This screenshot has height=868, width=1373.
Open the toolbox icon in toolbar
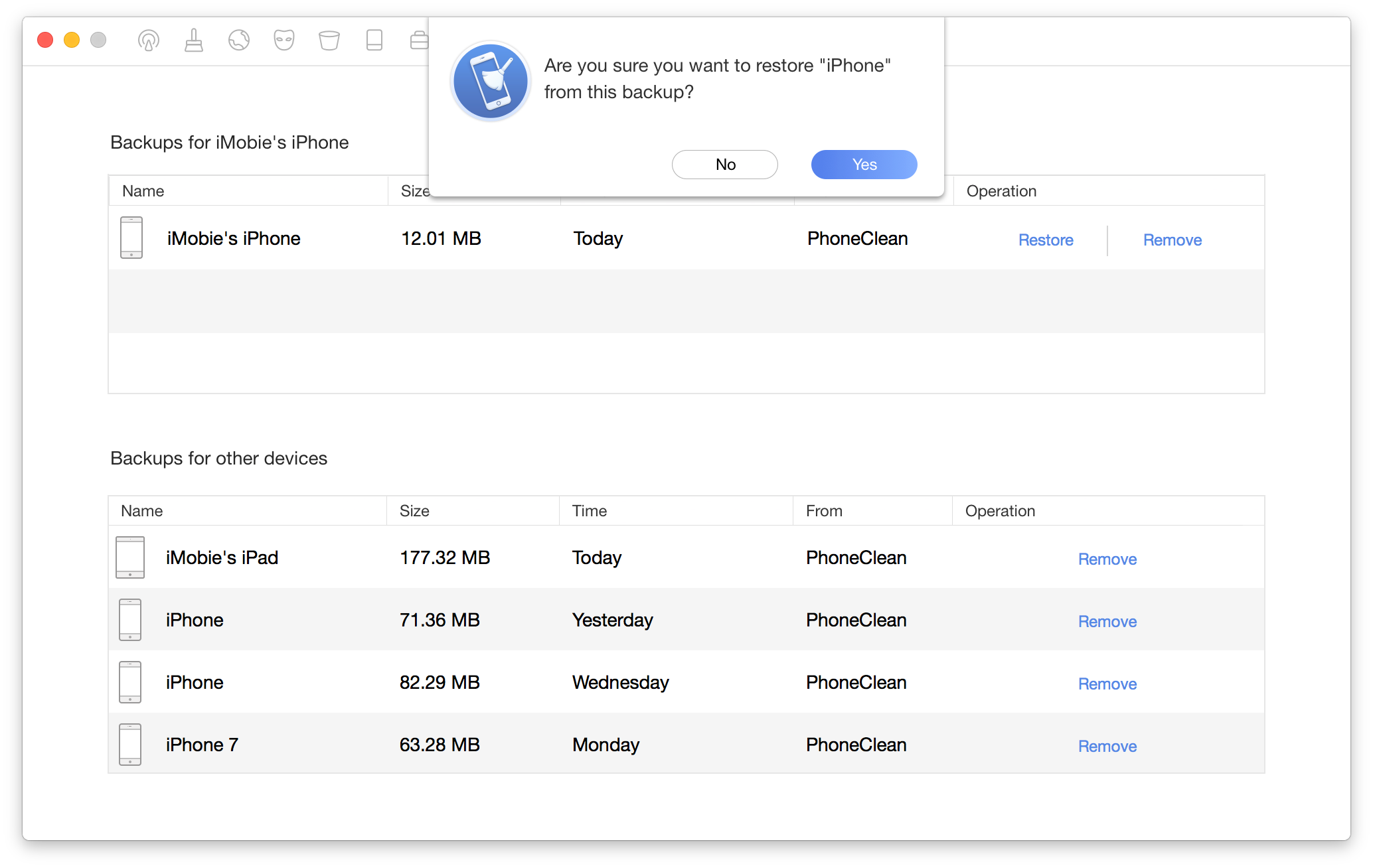pyautogui.click(x=419, y=40)
